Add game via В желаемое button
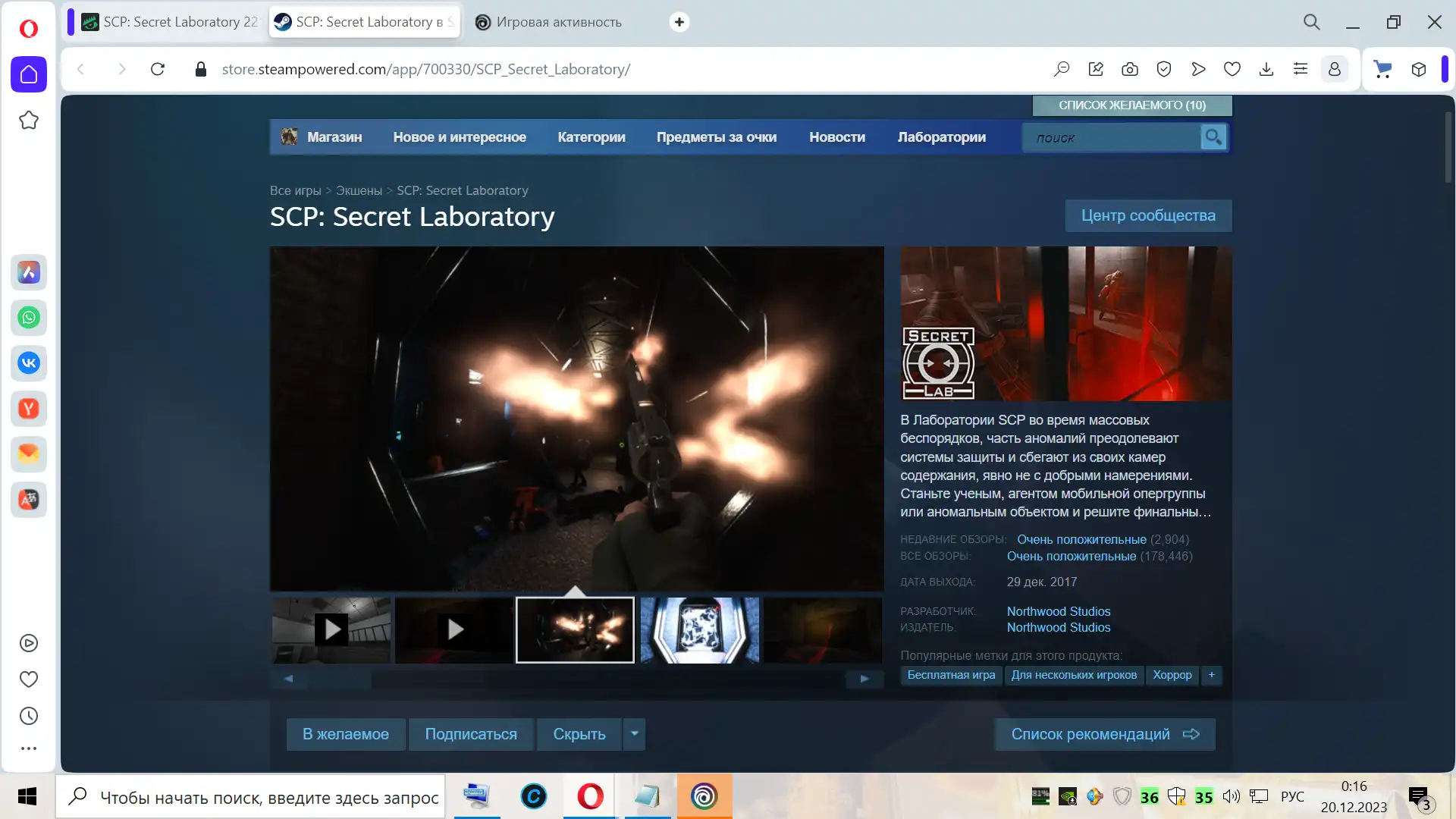Image resolution: width=1456 pixels, height=819 pixels. point(346,734)
